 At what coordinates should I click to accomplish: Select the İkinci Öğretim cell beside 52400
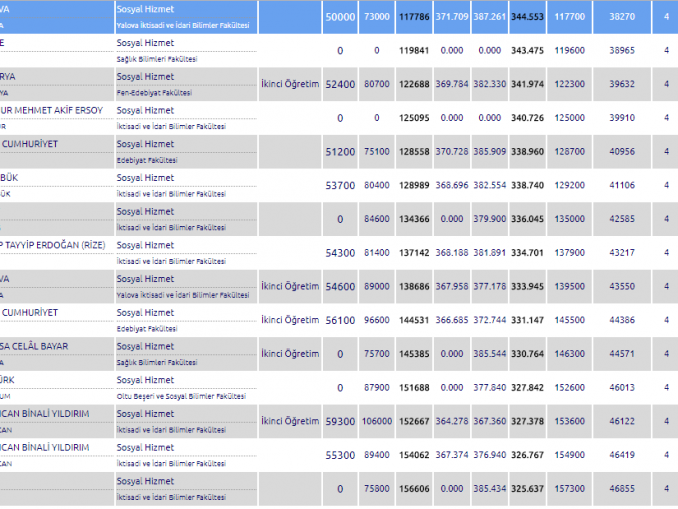[289, 84]
